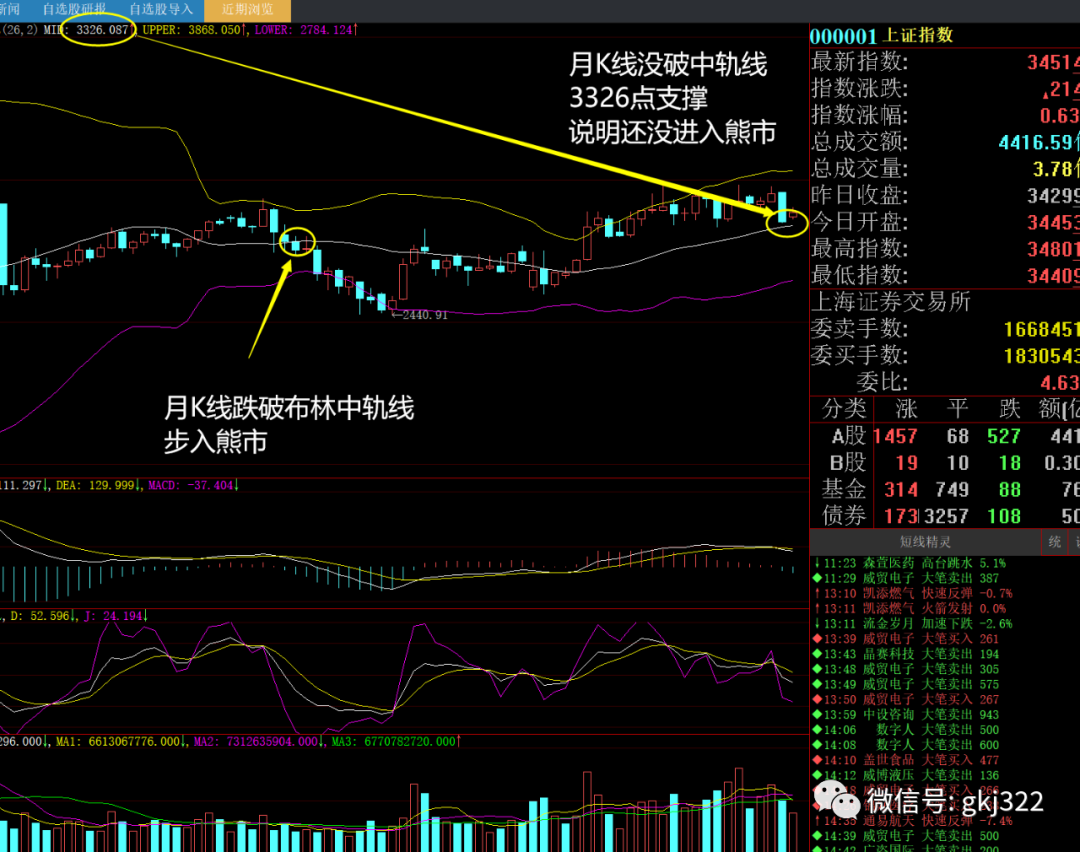Click the 债券 flat count 3257
Screen dimensions: 1080x852
946,517
